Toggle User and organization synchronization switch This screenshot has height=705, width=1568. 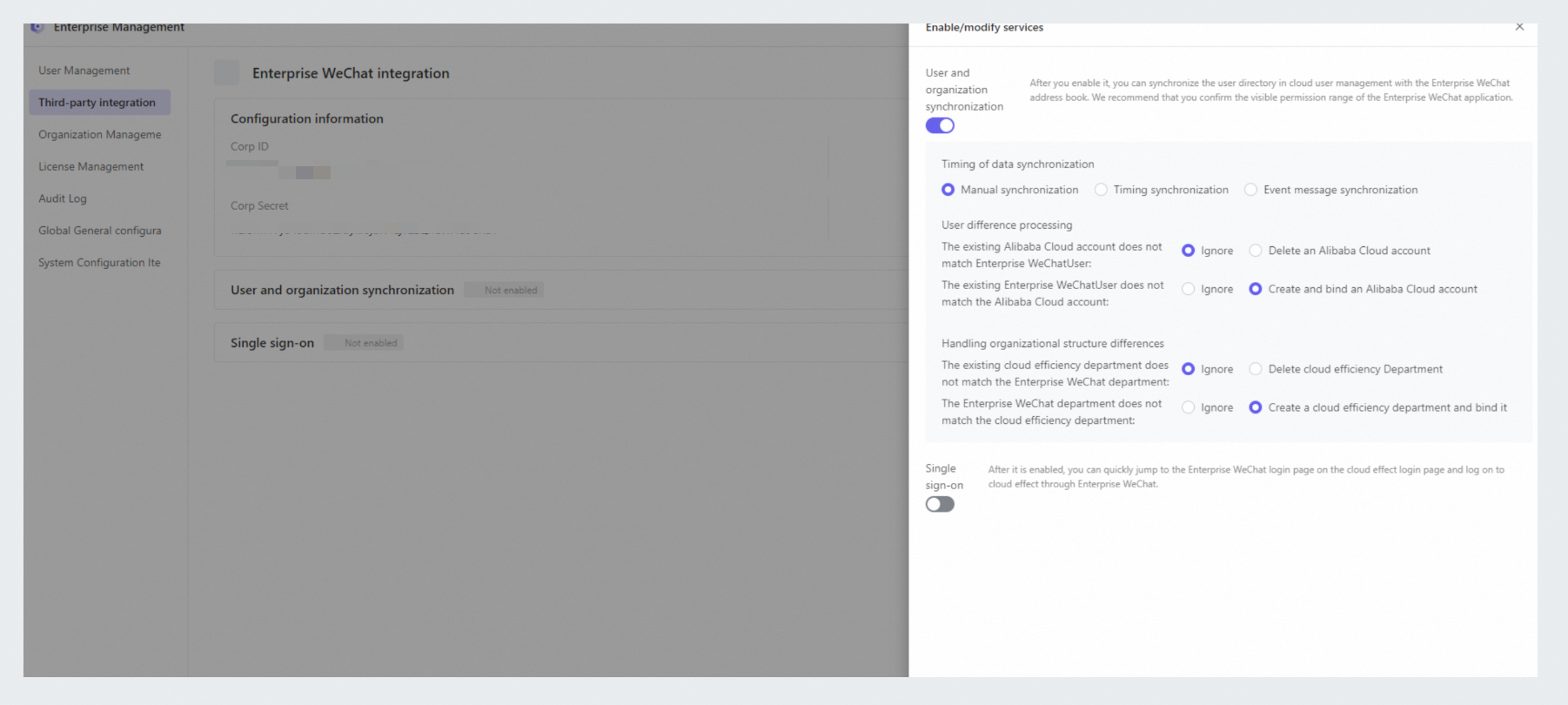(x=940, y=125)
